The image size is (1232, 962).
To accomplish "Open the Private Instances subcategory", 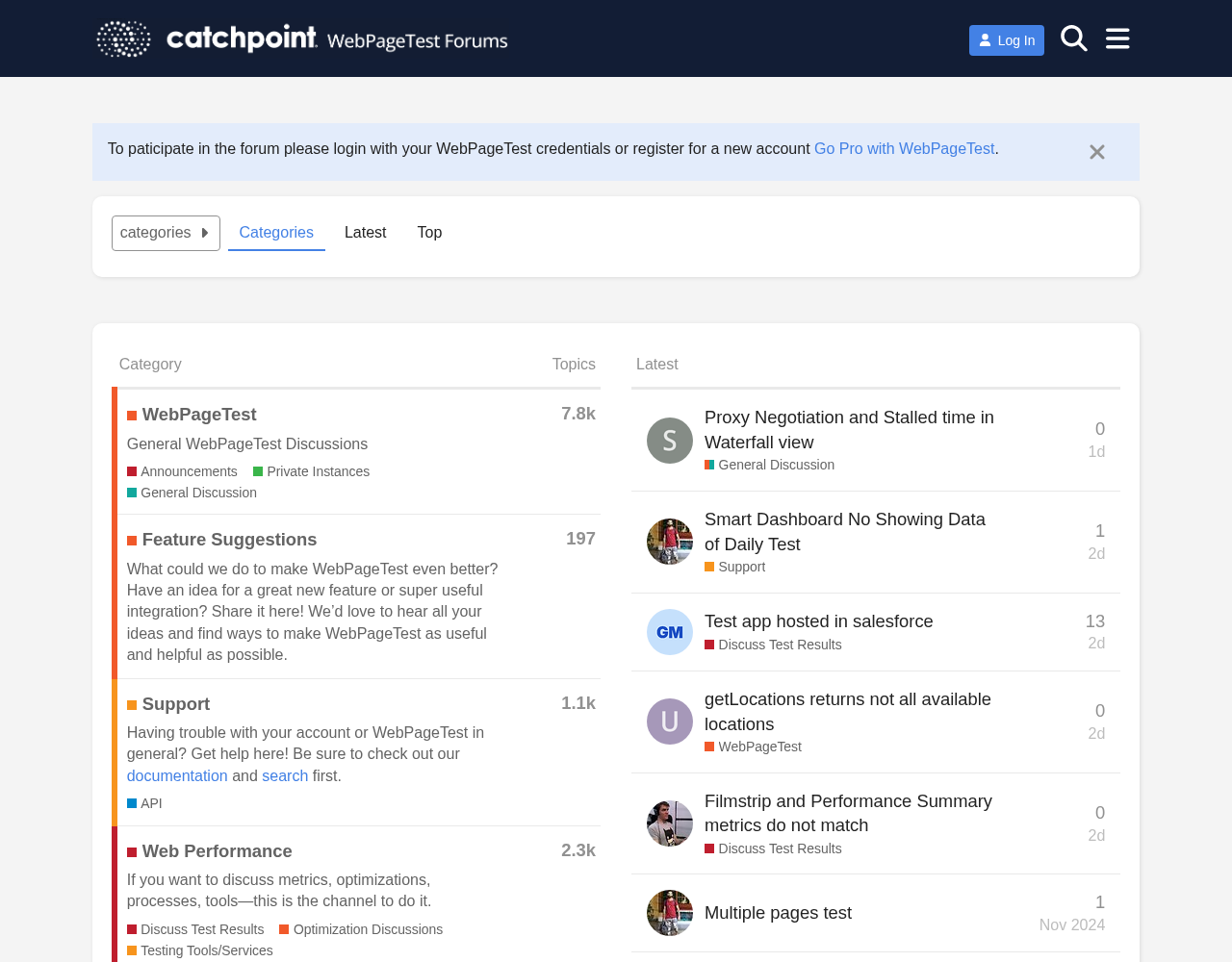I will coord(311,471).
